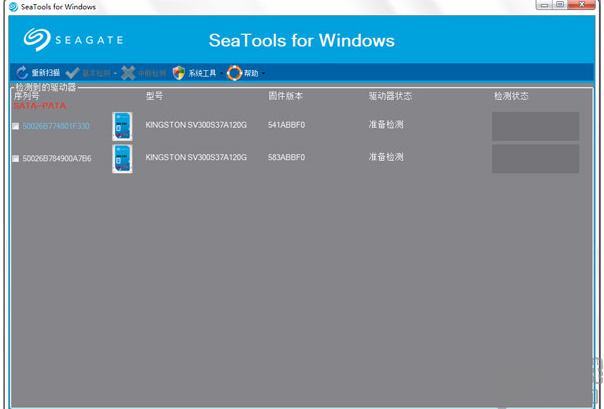Select serial number 50026B774801F330
Viewport: 604px width, 409px height.
[x=56, y=126]
